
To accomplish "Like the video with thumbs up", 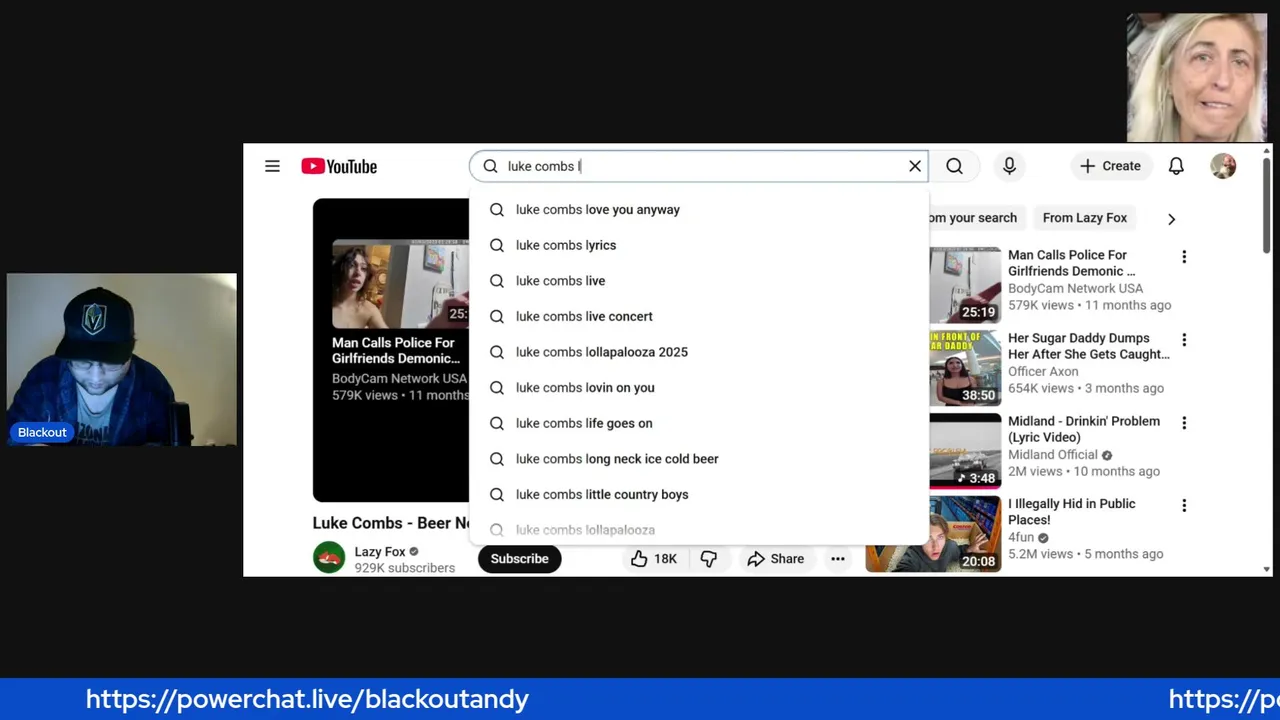I will (x=653, y=559).
